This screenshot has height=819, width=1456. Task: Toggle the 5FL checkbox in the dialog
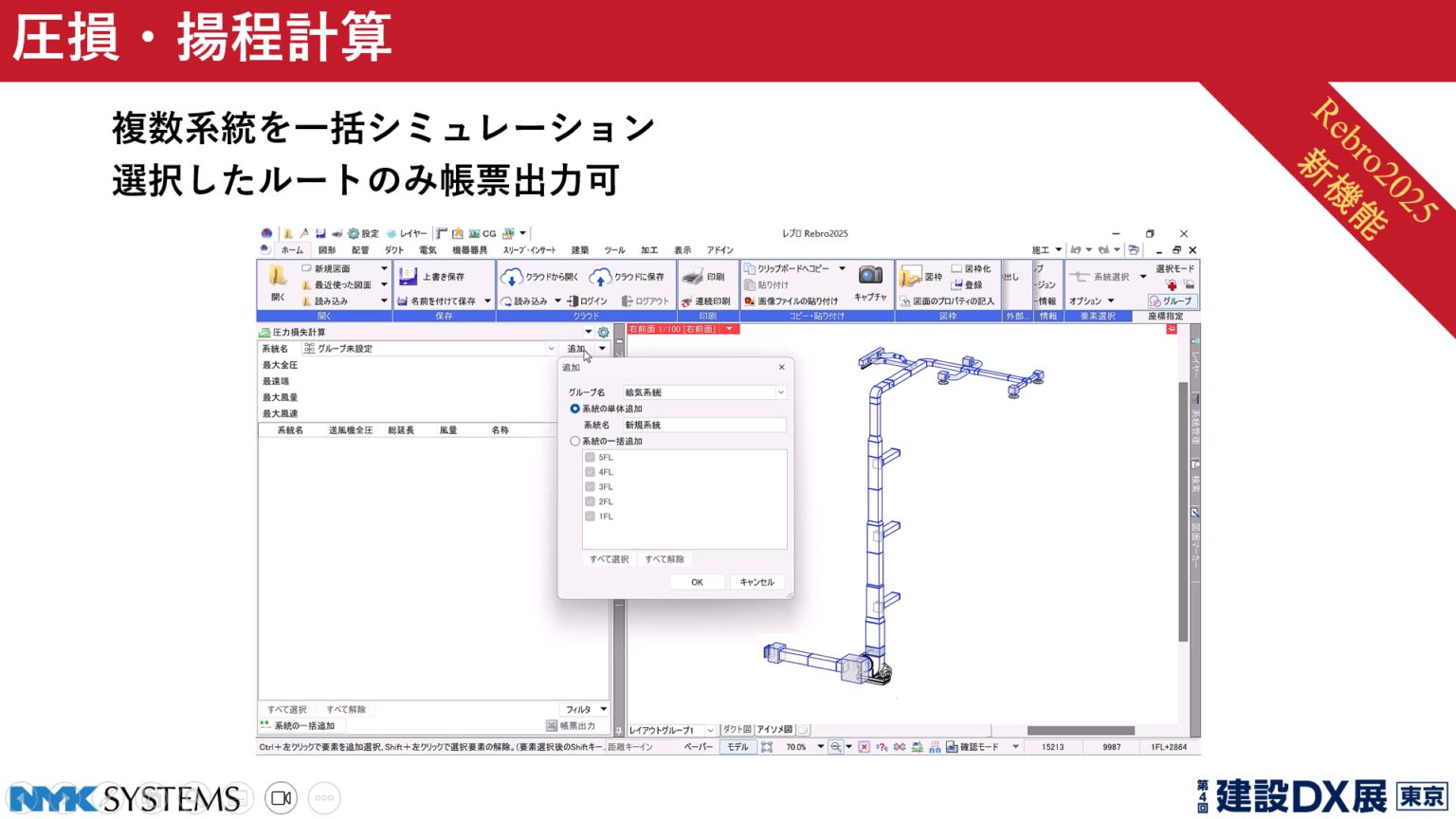click(590, 458)
